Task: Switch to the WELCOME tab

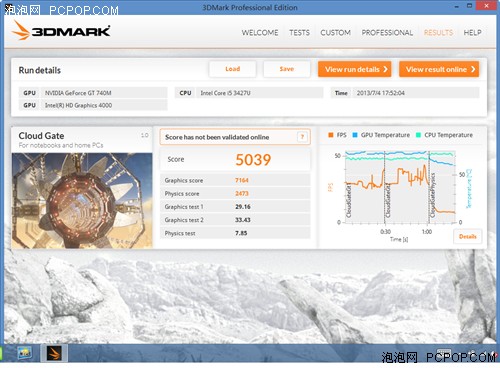Action: tap(260, 33)
